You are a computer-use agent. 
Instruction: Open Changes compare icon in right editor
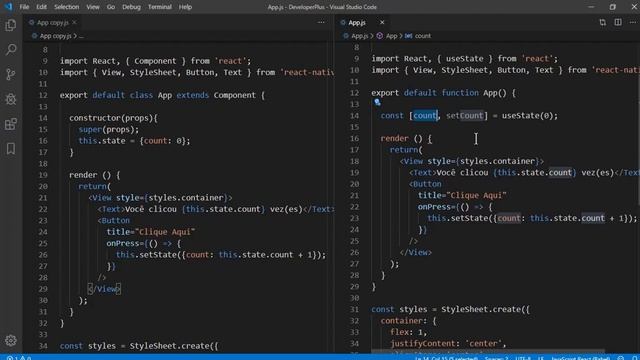click(x=602, y=22)
